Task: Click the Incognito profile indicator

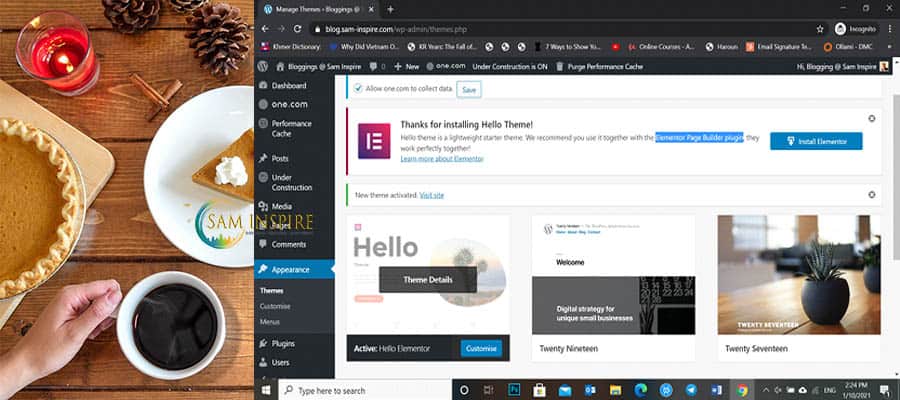Action: pos(855,29)
